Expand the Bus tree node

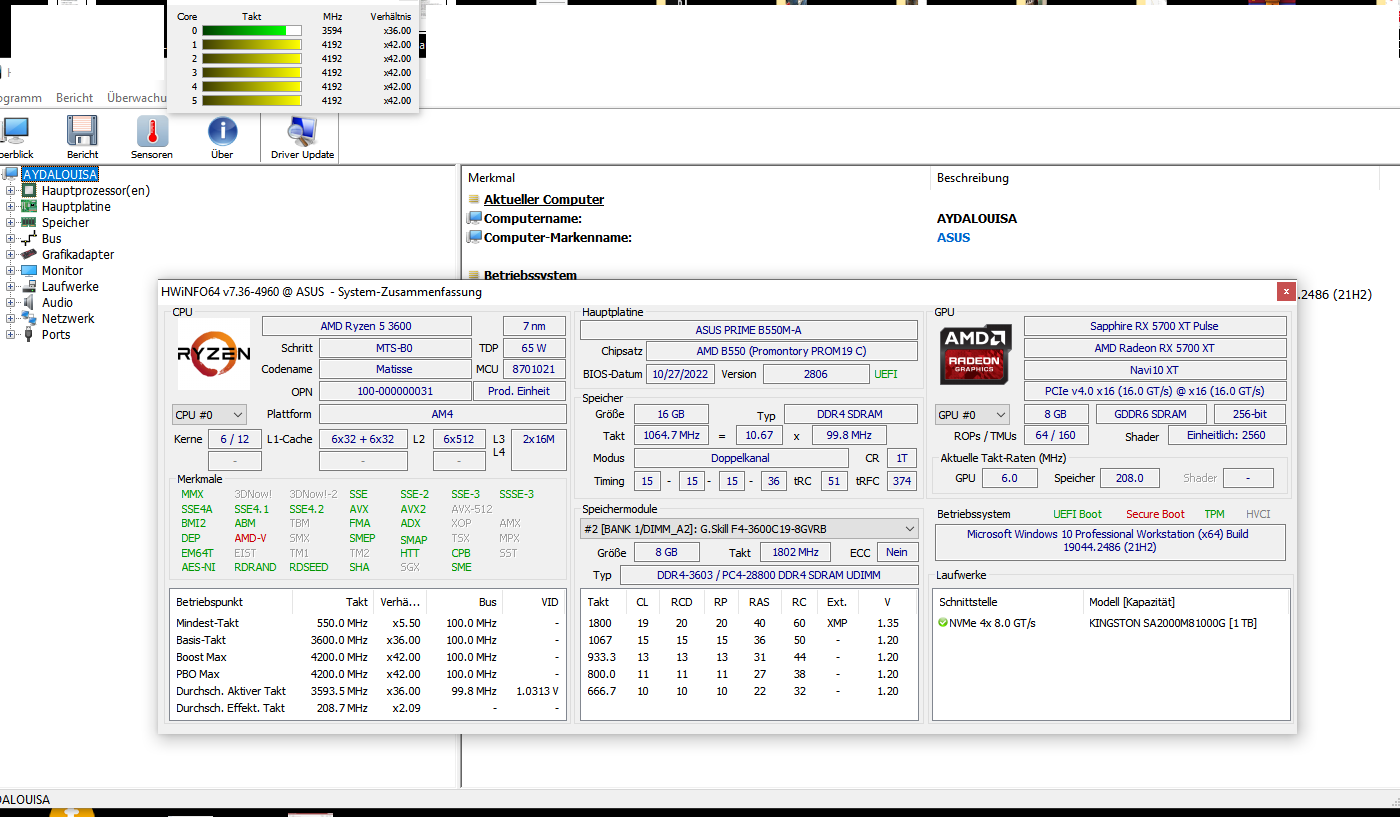click(11, 238)
